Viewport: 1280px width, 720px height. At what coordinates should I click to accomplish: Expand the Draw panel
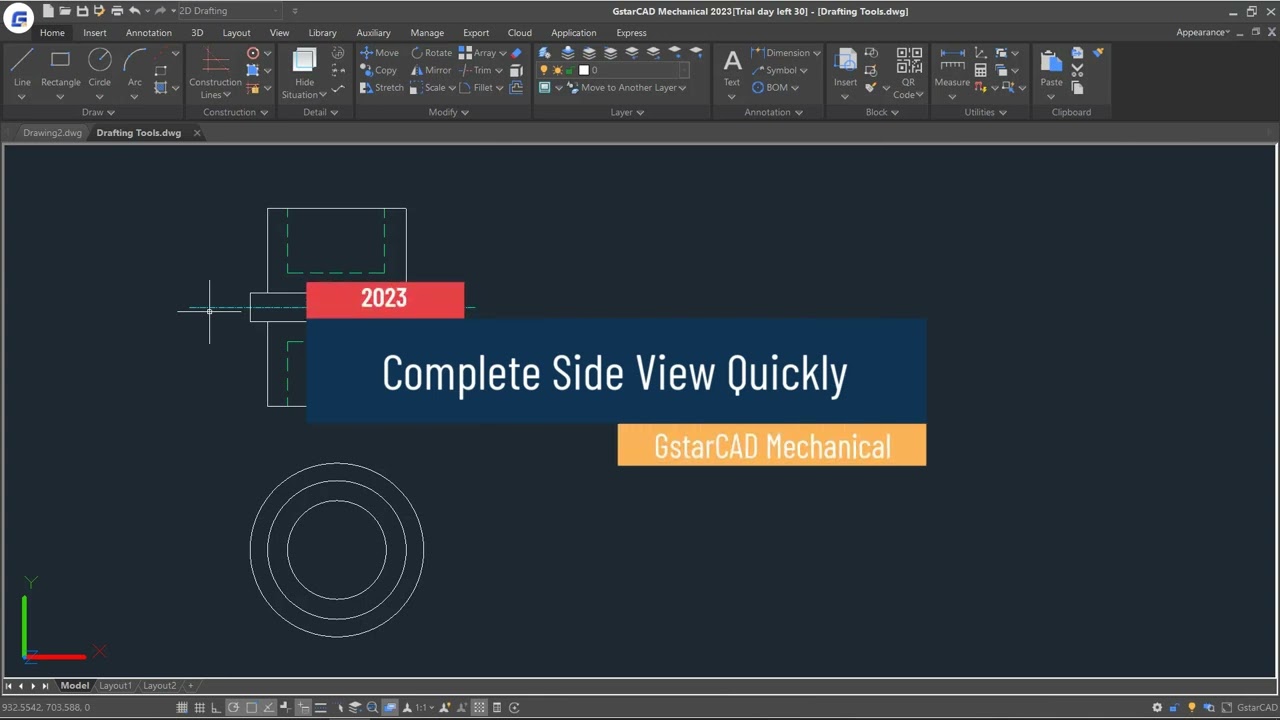pos(98,112)
